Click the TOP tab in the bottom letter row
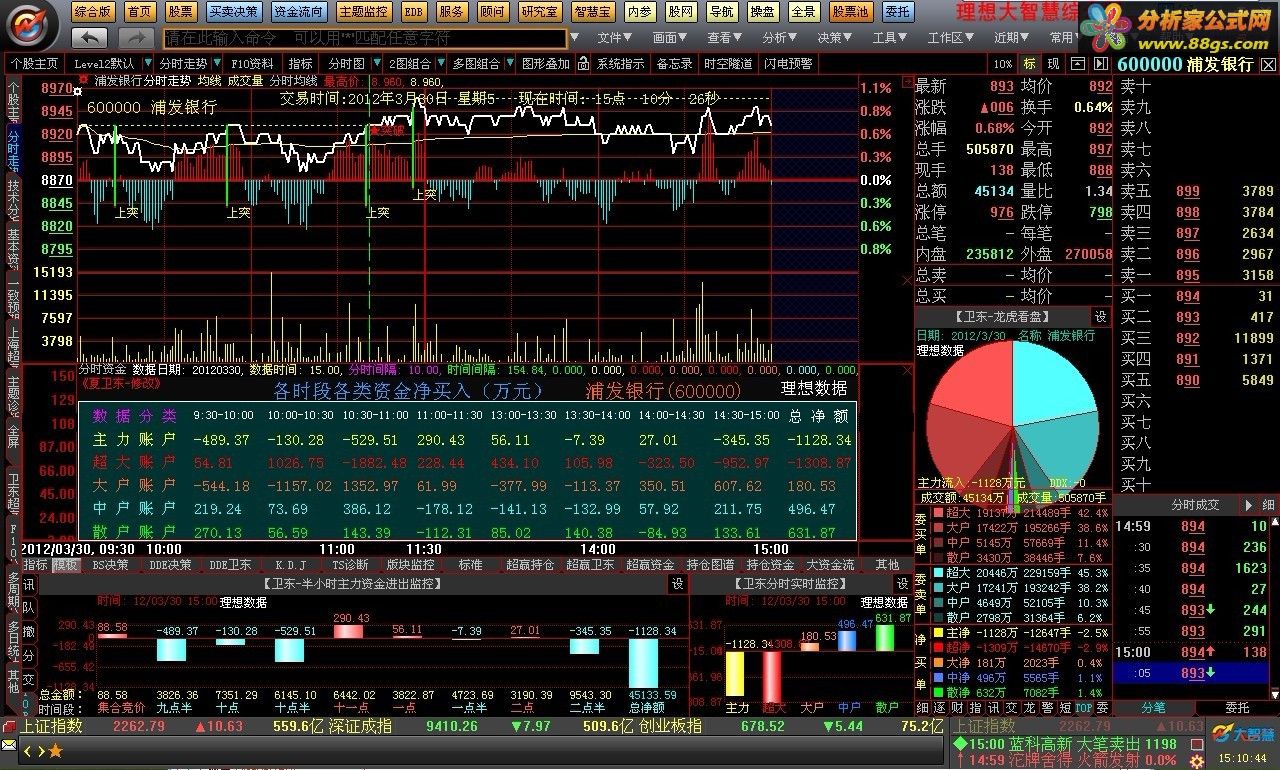The height and width of the screenshot is (770, 1280). tap(1084, 707)
